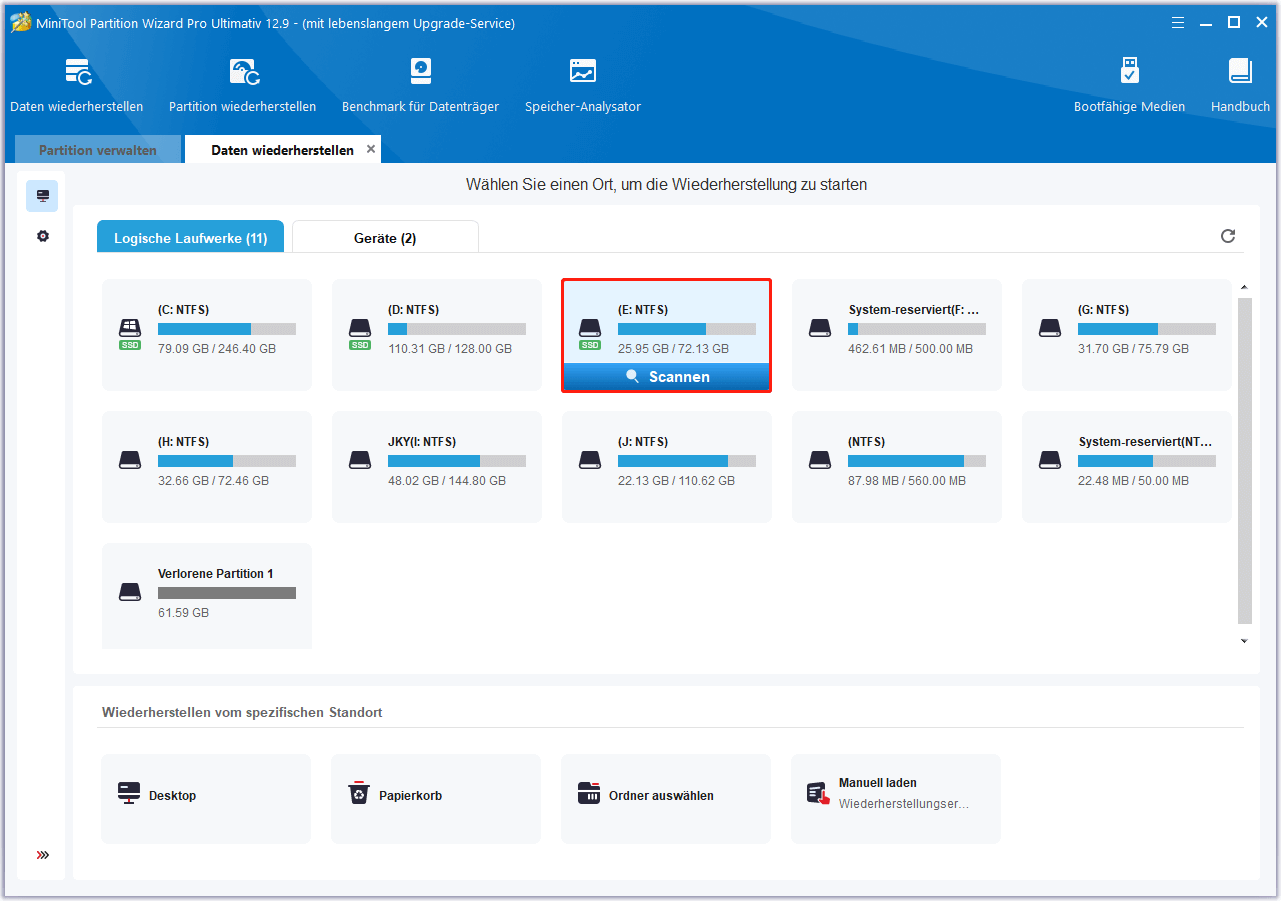The image size is (1281, 901).
Task: Click the J: drive usage bar
Action: coord(687,461)
